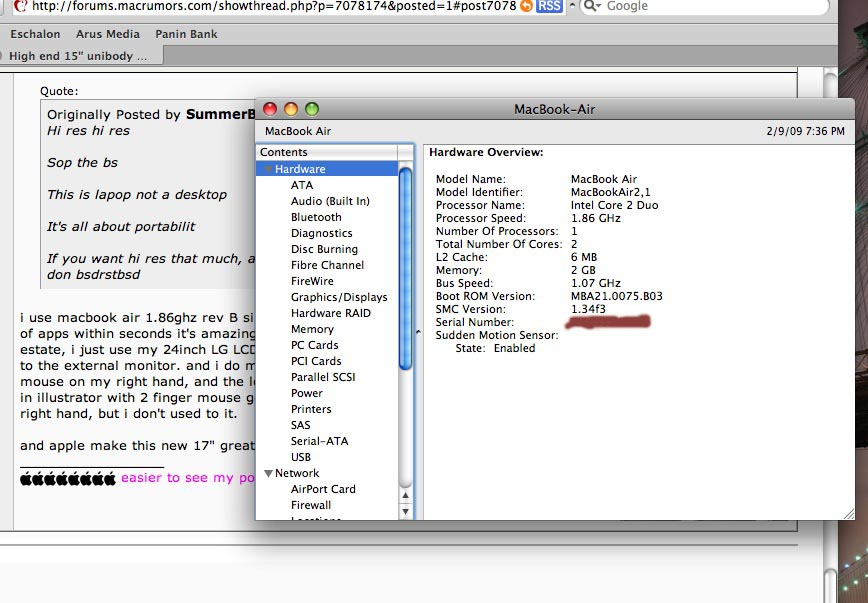The image size is (868, 603).
Task: Zoom the MacBook-Air window (green button)
Action: 312,109
